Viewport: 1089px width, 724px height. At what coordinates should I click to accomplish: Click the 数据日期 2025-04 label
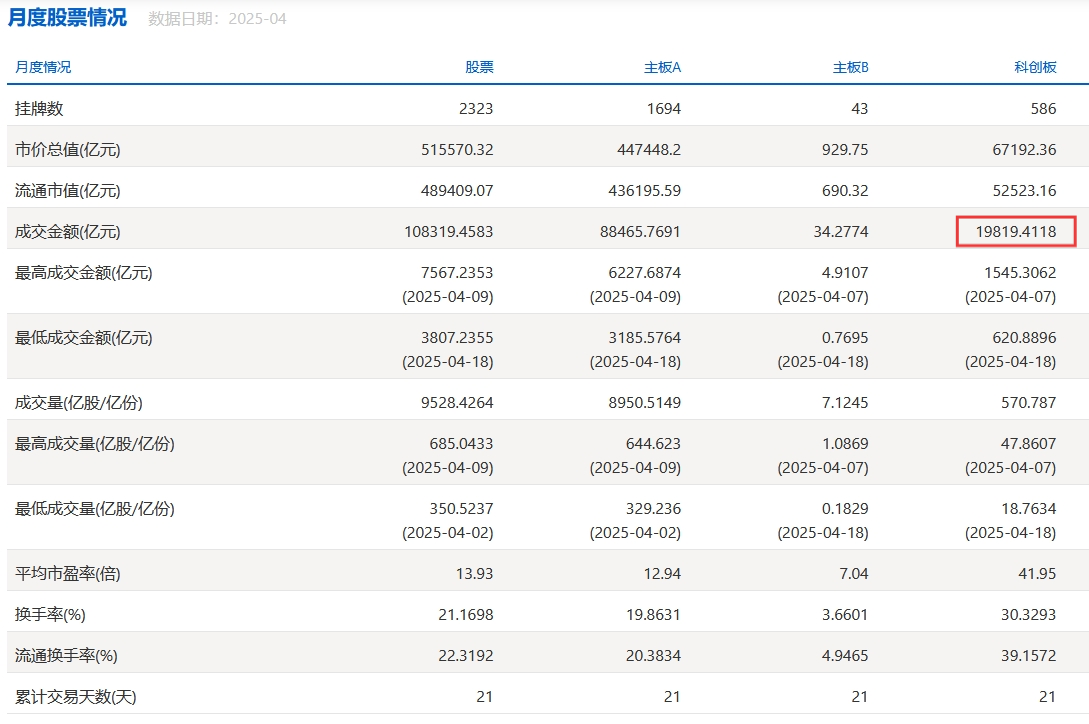[217, 19]
